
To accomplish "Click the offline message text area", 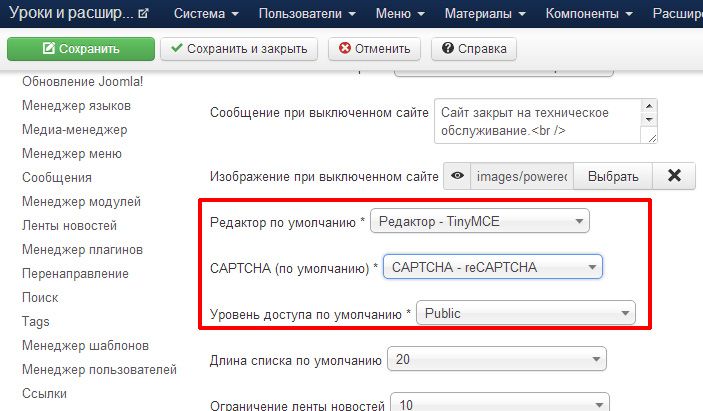I will tap(537, 122).
